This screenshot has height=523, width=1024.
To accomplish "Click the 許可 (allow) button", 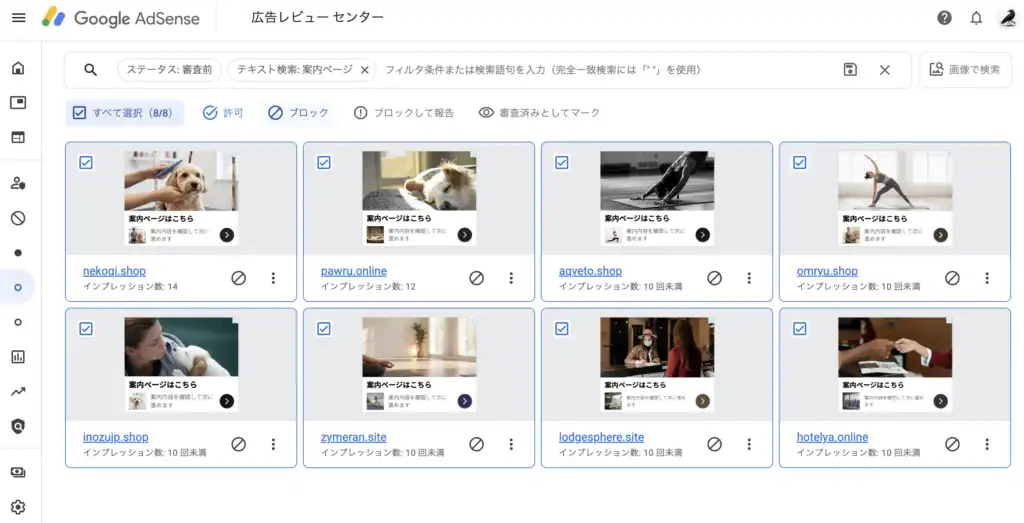I will tap(223, 113).
